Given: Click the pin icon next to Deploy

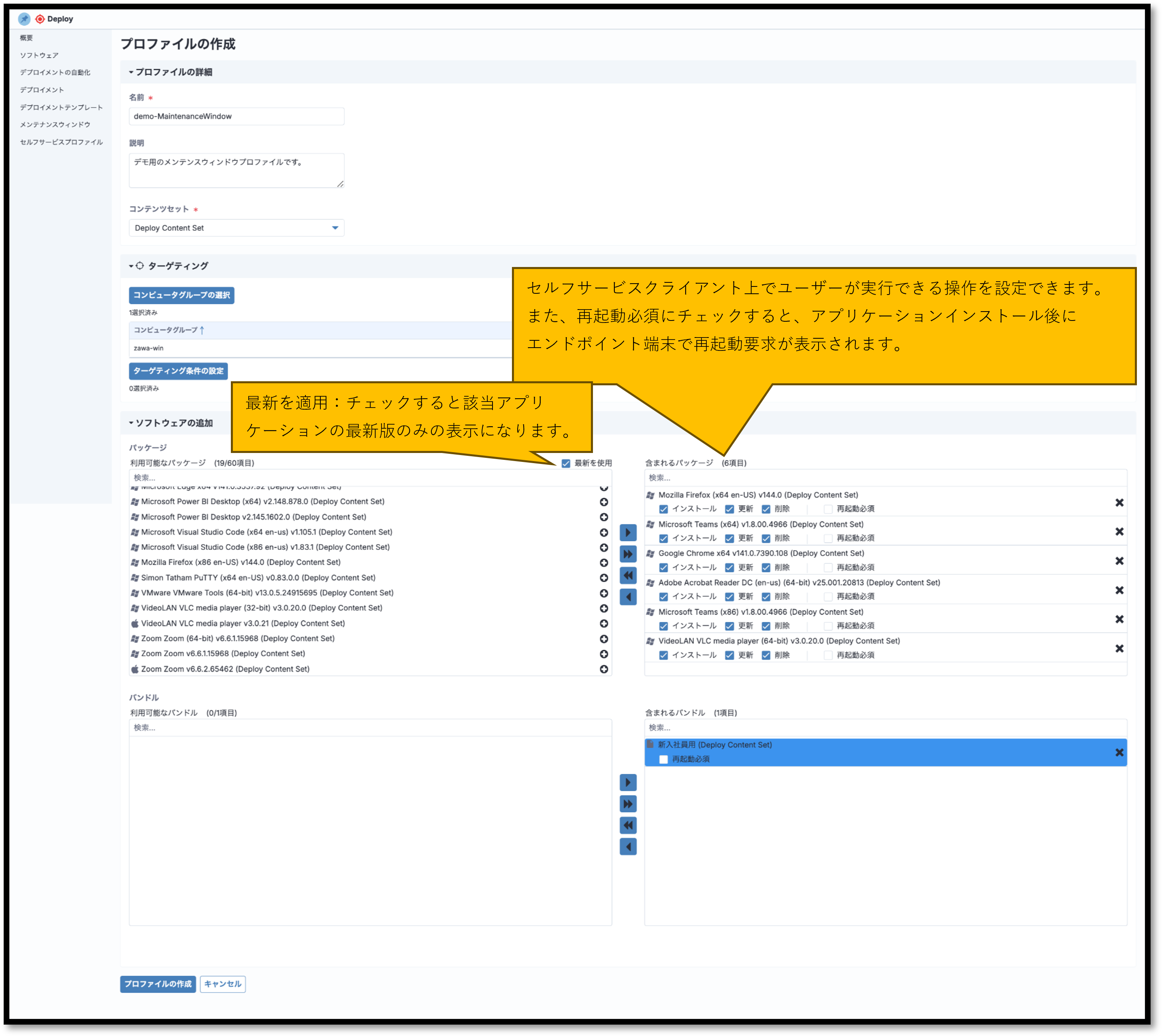Looking at the screenshot, I should (24, 19).
